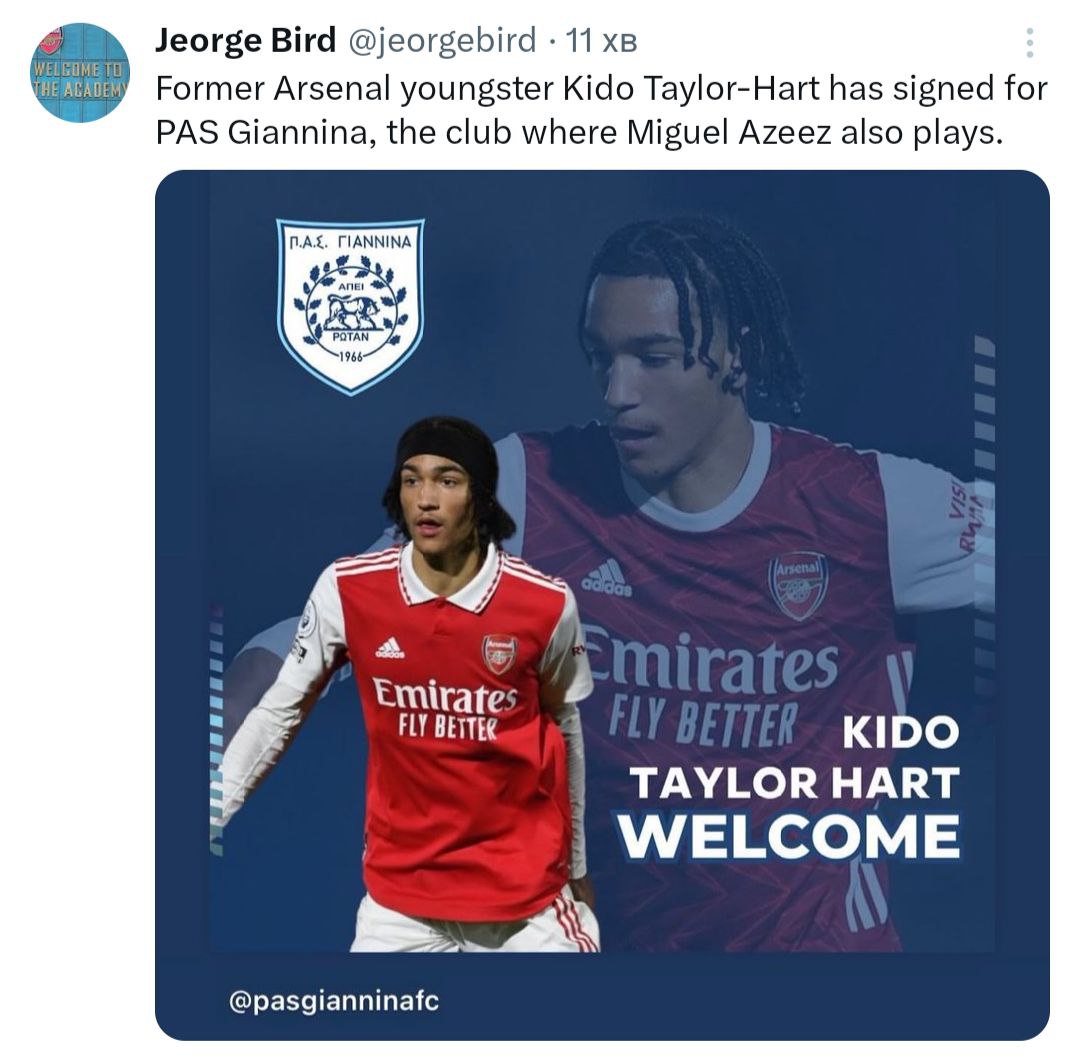Click the adidas logo on the faded maroon shirt
1080x1063 pixels.
point(607,578)
